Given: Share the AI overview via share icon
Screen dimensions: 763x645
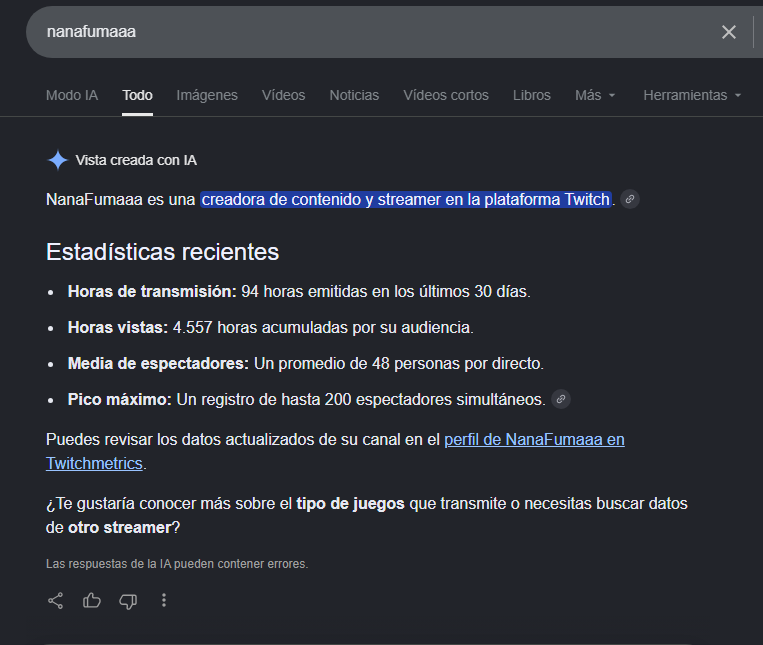Looking at the screenshot, I should (55, 601).
